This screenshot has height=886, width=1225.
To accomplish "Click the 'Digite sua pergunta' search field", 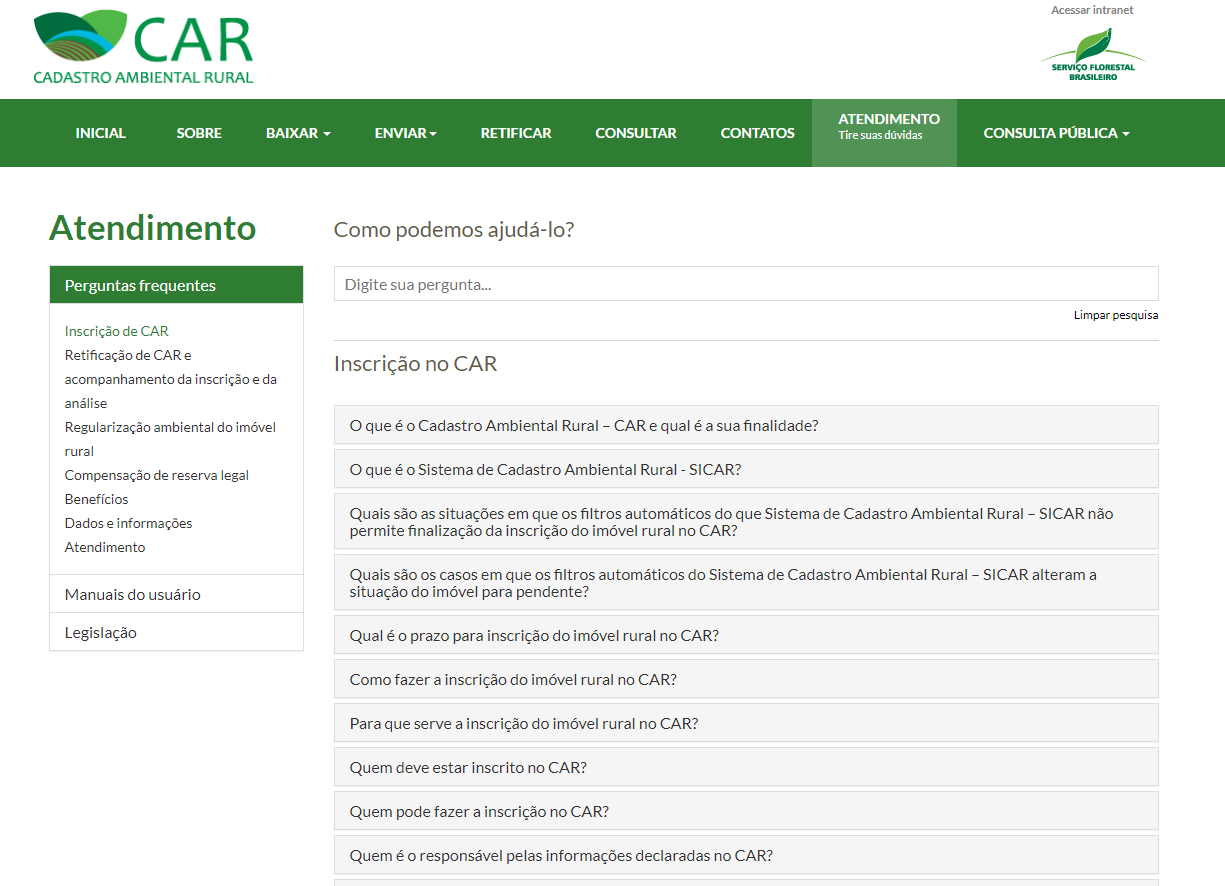I will coord(745,283).
